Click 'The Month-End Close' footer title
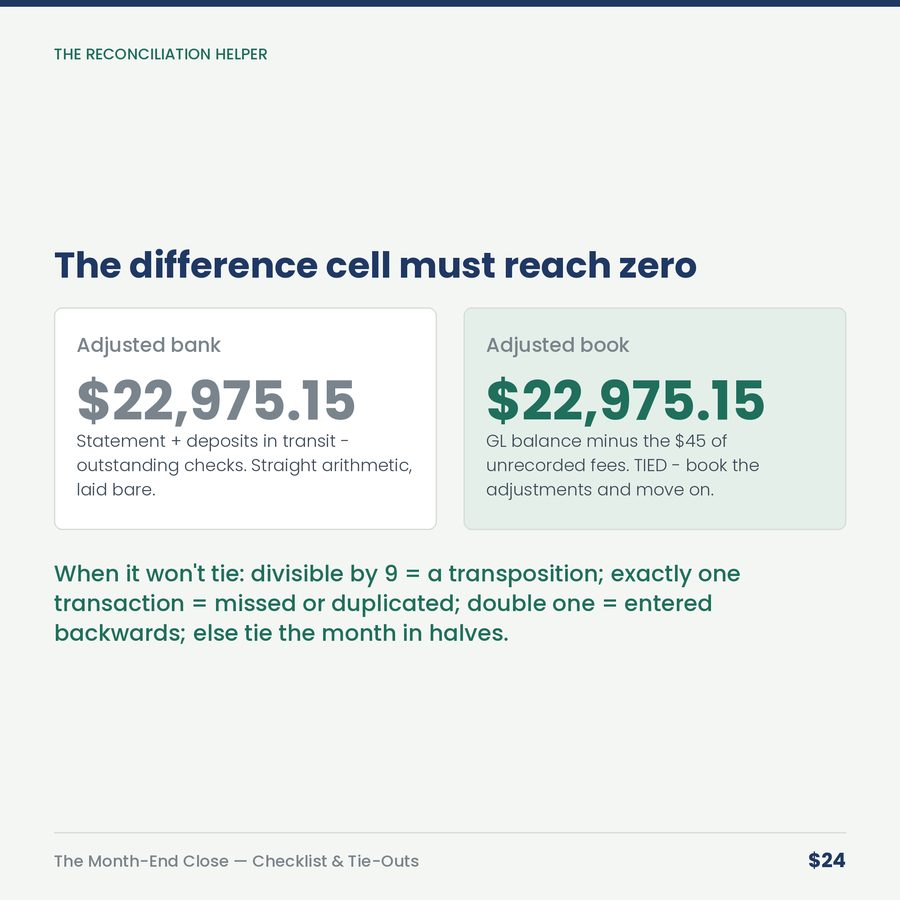Viewport: 900px width, 900px height. pos(141,861)
